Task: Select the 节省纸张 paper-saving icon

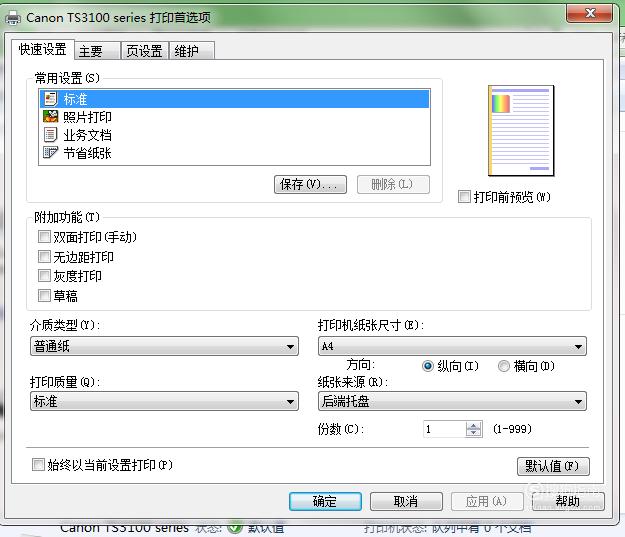Action: (51, 153)
